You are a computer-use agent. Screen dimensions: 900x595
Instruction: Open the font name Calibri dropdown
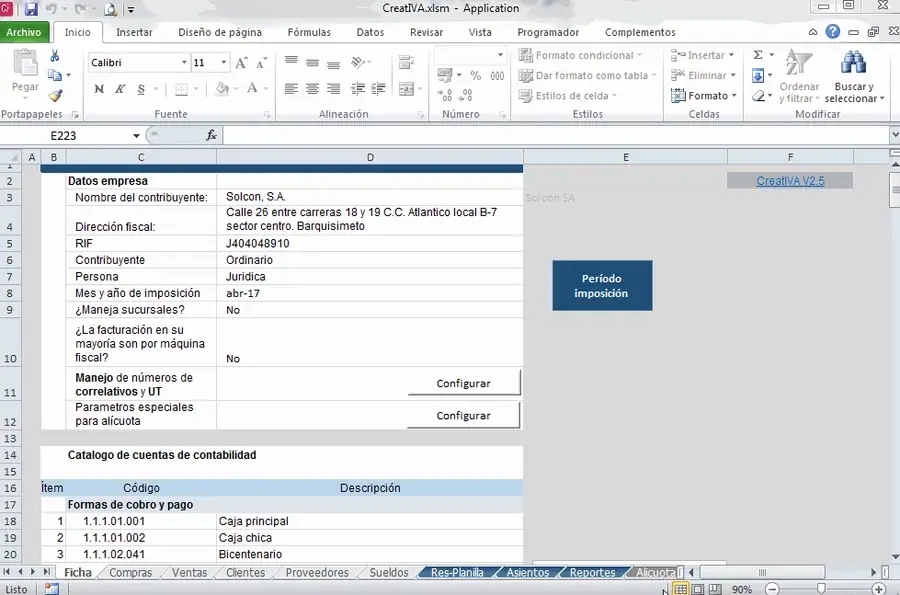point(184,63)
